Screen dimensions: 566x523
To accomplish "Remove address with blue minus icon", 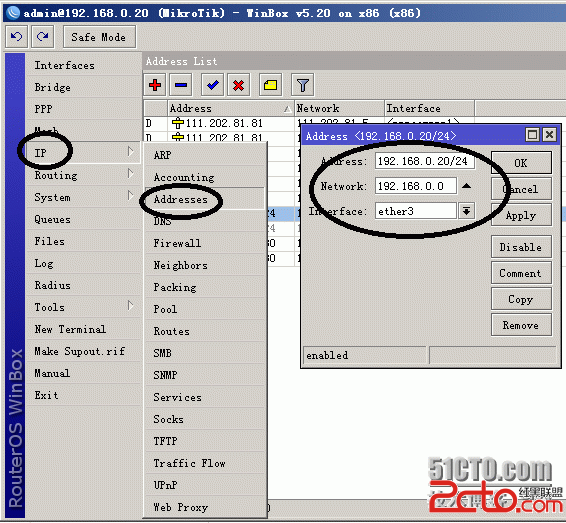I will tap(181, 85).
